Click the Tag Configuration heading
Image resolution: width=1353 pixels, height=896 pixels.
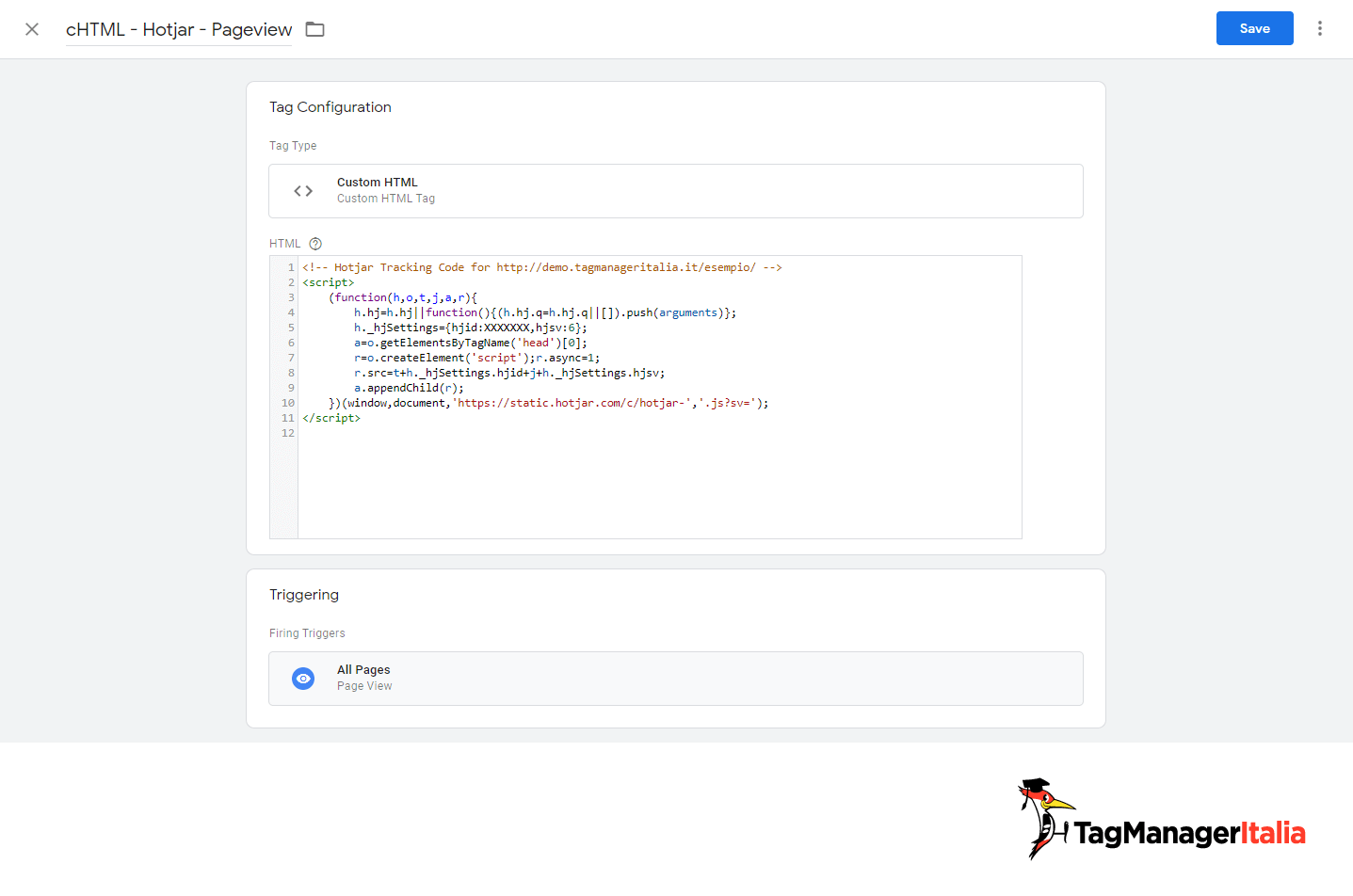(x=330, y=107)
